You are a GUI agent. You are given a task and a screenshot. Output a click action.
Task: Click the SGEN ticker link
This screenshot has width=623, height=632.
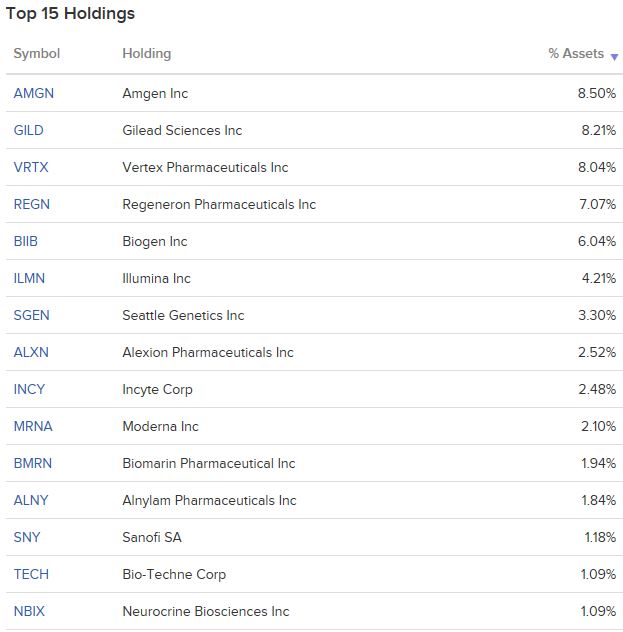[32, 315]
